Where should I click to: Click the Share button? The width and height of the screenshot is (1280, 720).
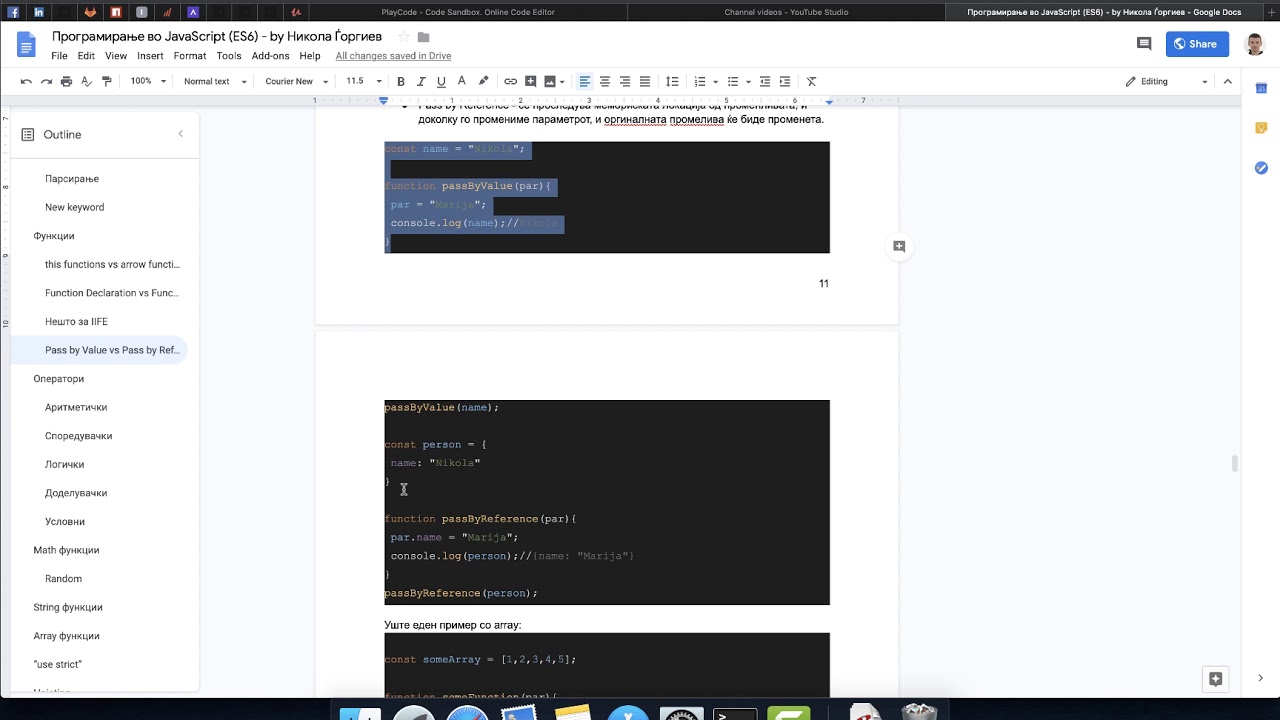[x=1196, y=44]
